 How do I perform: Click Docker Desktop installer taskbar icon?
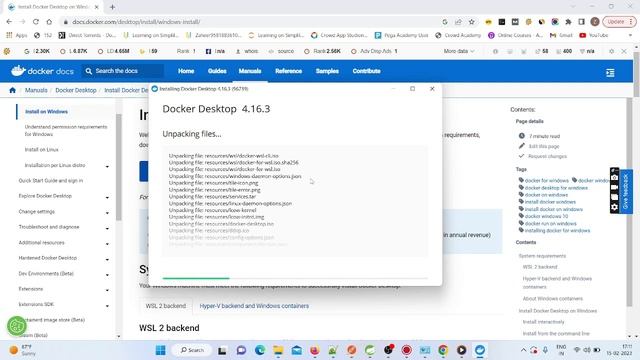pos(480,350)
